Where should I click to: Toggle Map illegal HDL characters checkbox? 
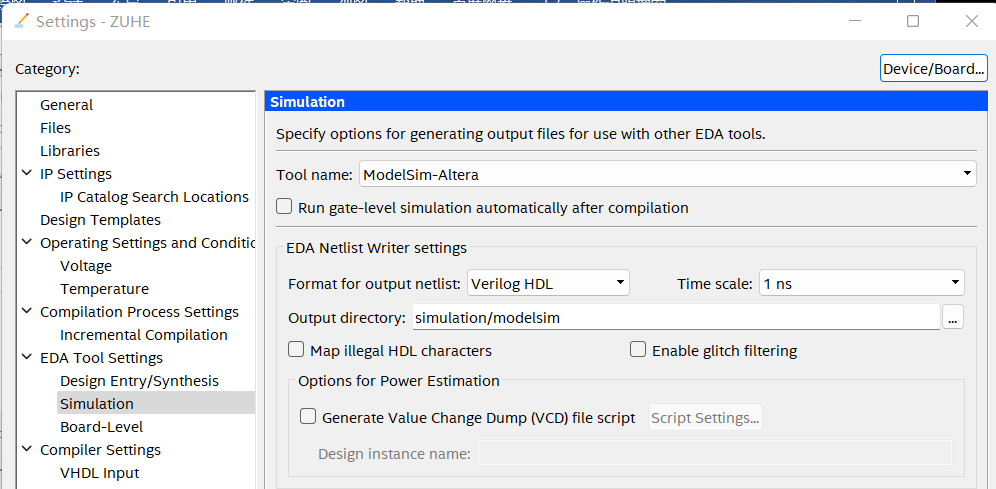coord(296,350)
